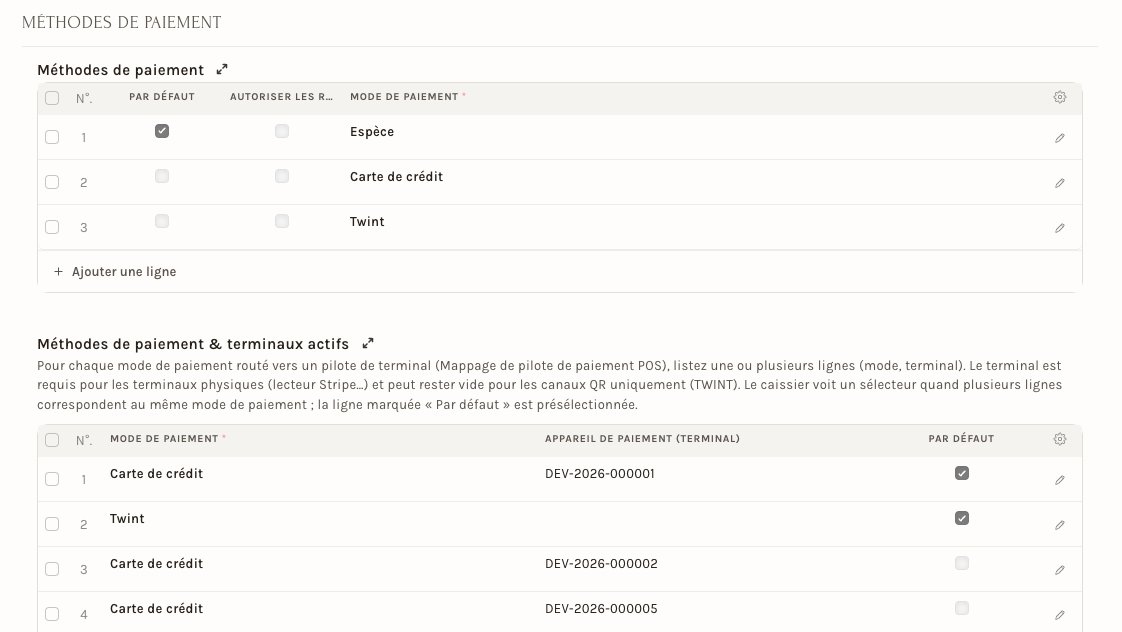This screenshot has width=1122, height=632.
Task: Select all rows in Méthodes de paiement table
Action: pos(52,98)
